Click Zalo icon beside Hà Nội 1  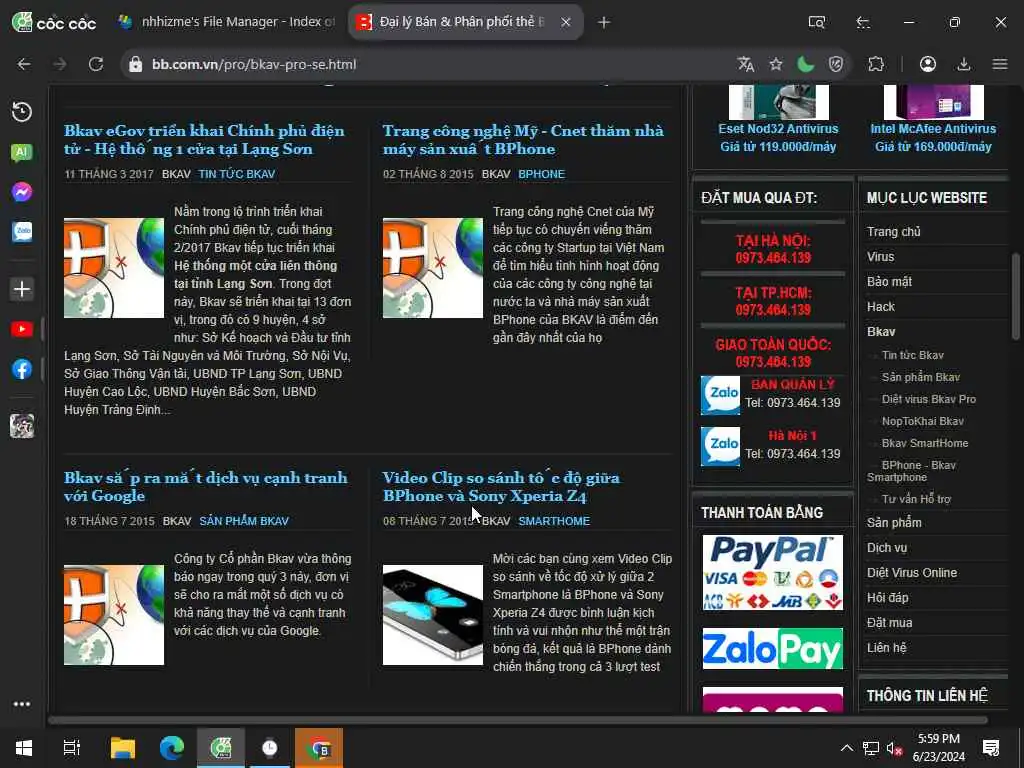click(x=720, y=446)
